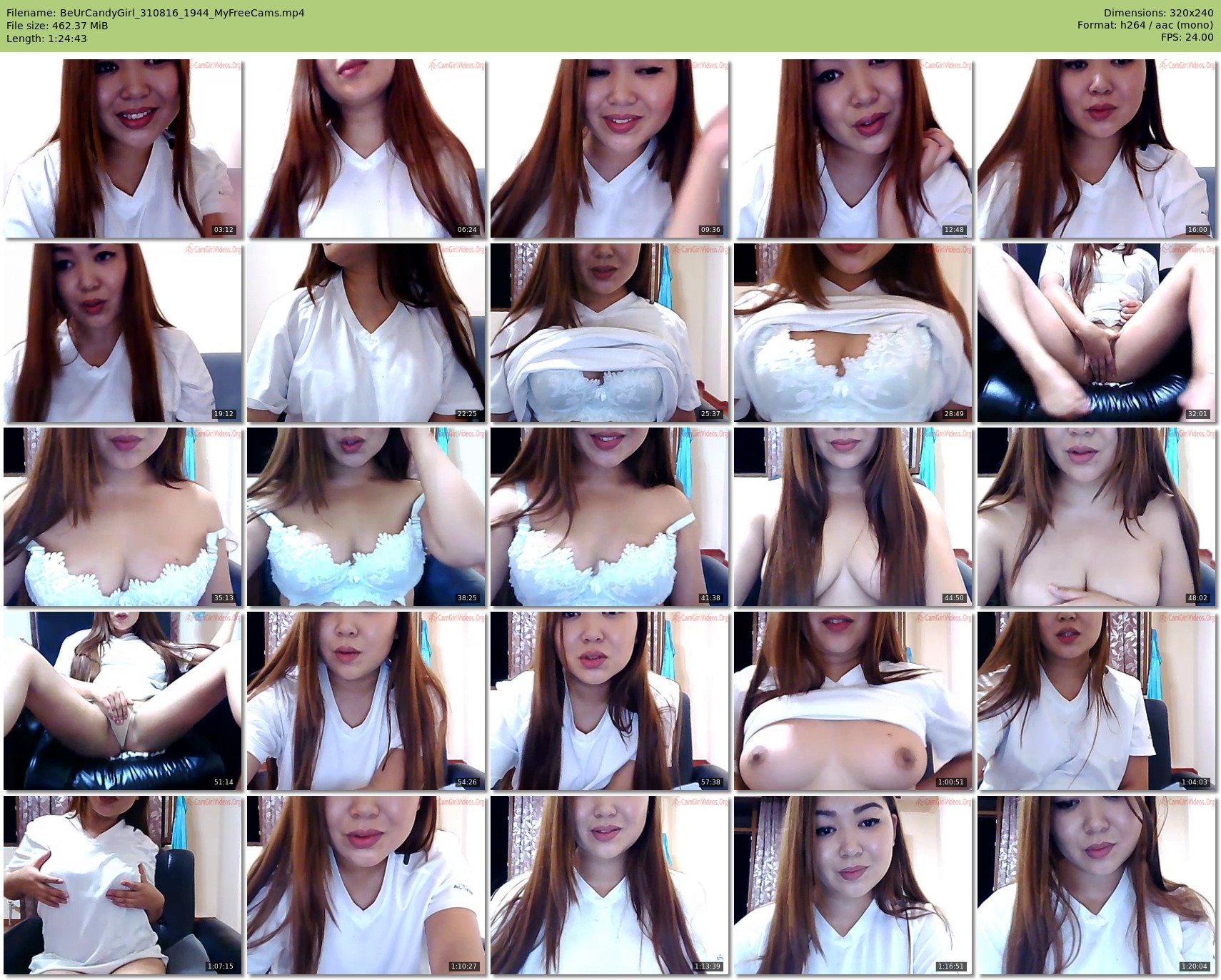Screen dimensions: 1221x980
Task: Select the frame timestamped 09:36
Action: (x=610, y=148)
